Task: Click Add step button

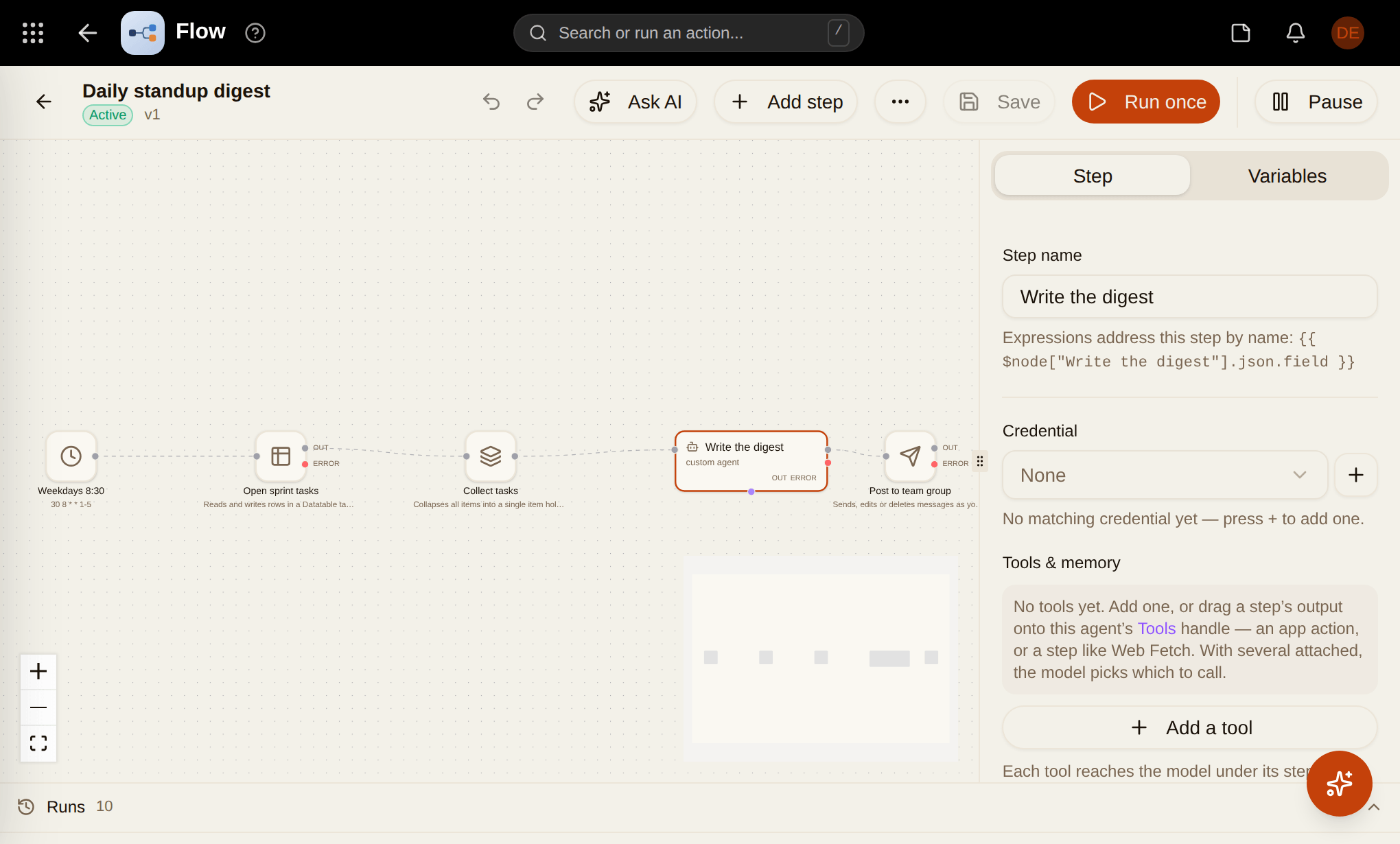Action: coord(786,102)
